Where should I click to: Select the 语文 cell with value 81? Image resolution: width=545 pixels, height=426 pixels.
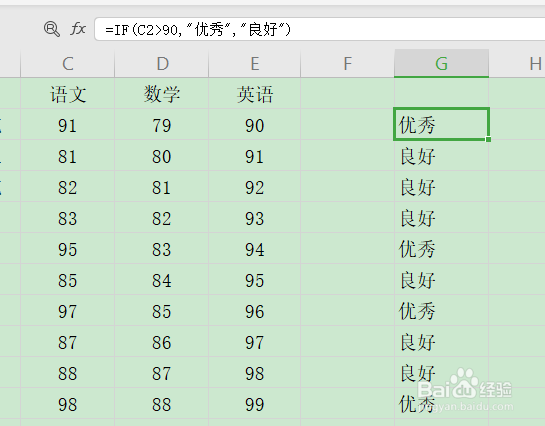[x=67, y=155]
